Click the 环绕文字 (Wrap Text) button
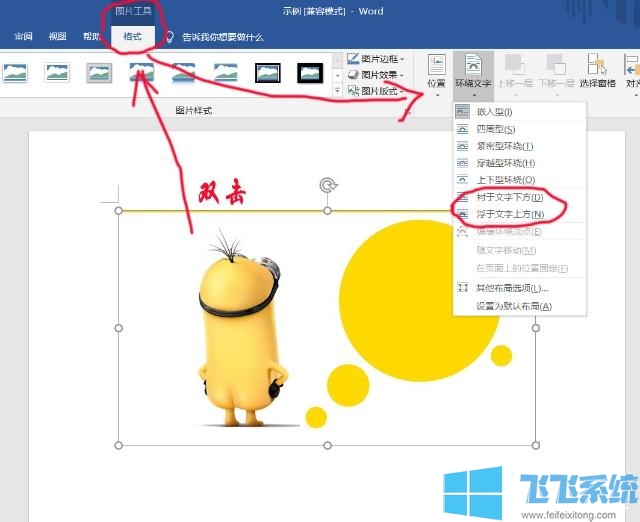 coord(472,72)
